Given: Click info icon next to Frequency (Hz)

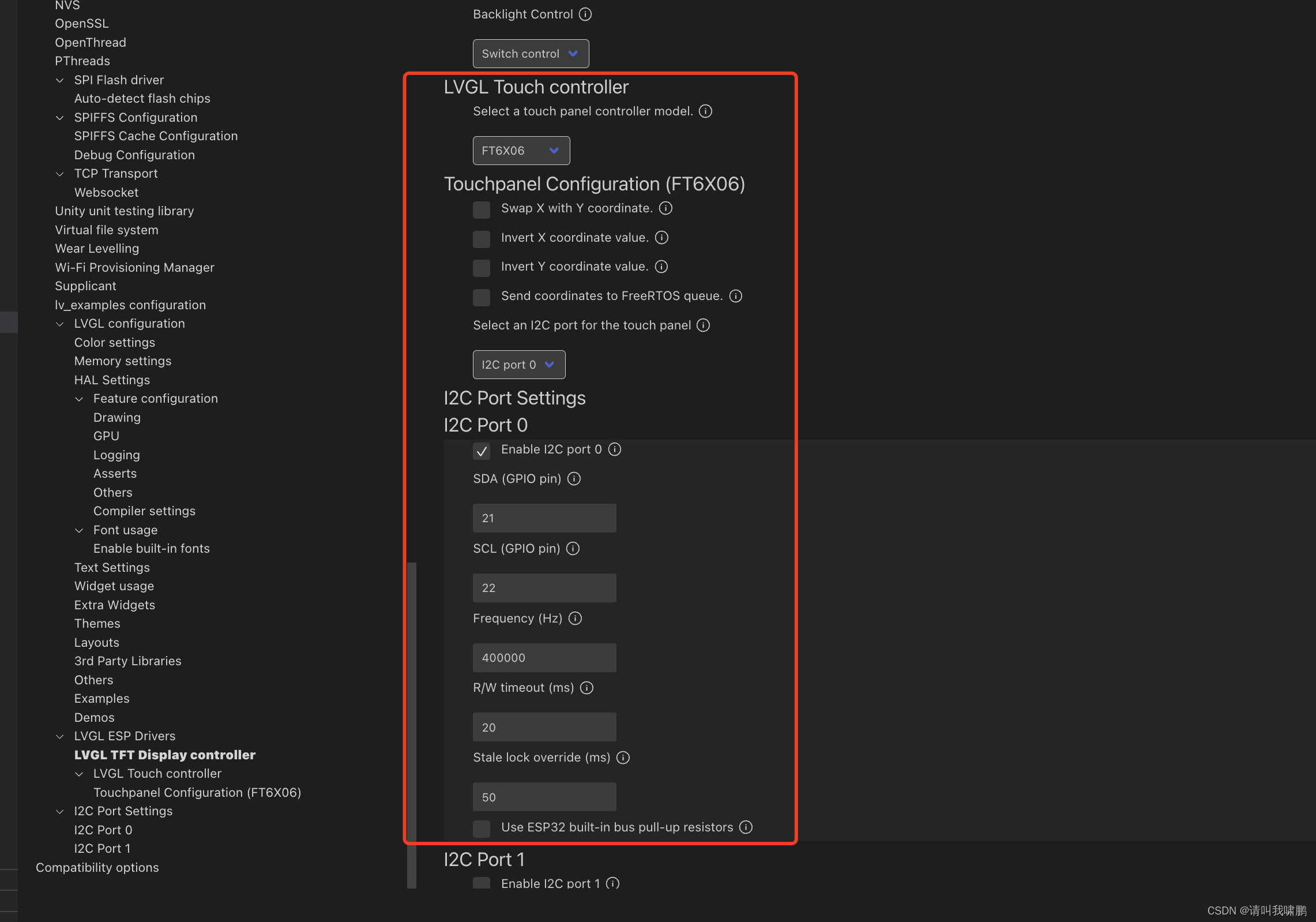Looking at the screenshot, I should (x=575, y=619).
